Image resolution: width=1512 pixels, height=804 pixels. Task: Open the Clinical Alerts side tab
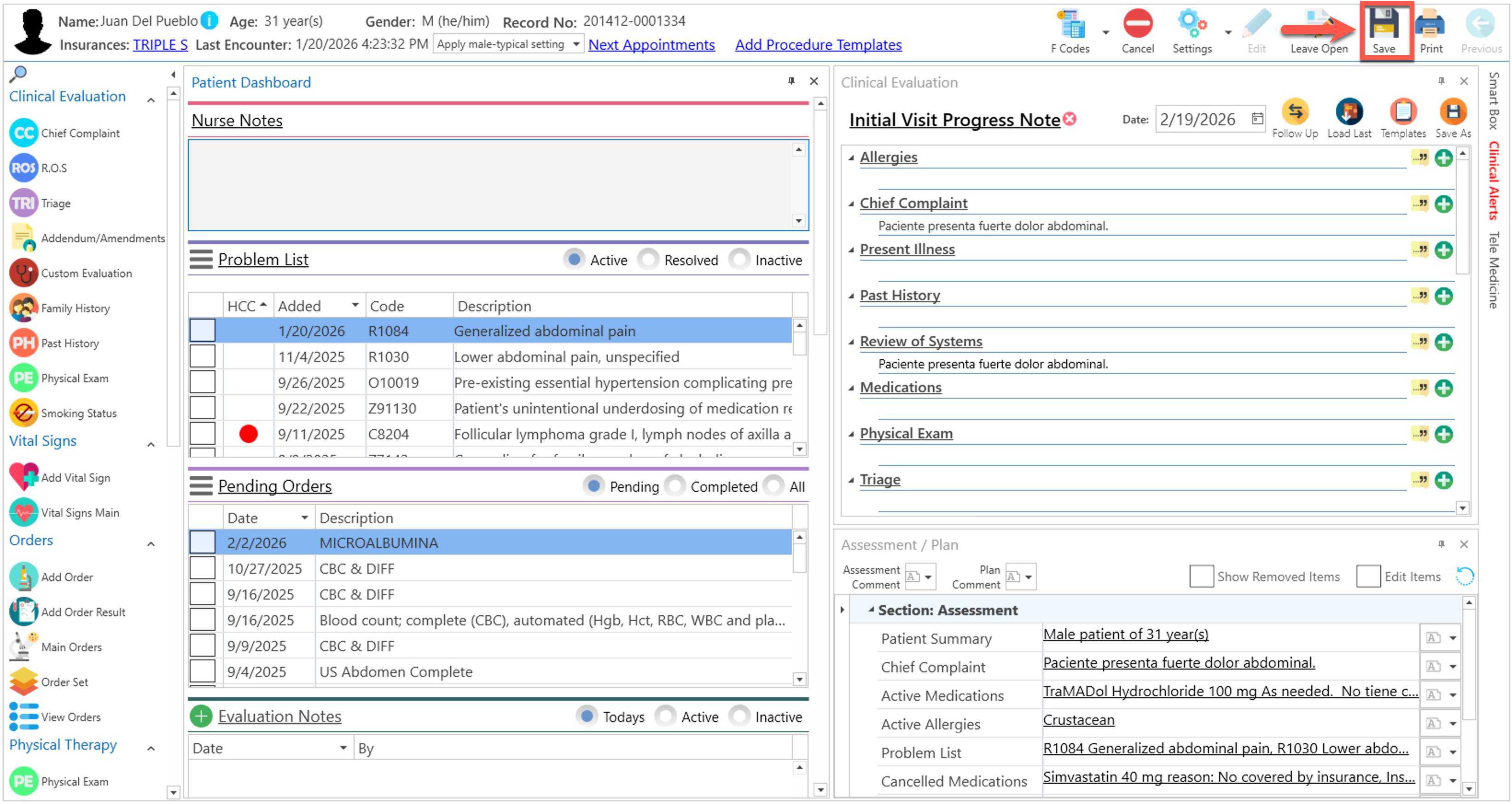(x=1494, y=181)
